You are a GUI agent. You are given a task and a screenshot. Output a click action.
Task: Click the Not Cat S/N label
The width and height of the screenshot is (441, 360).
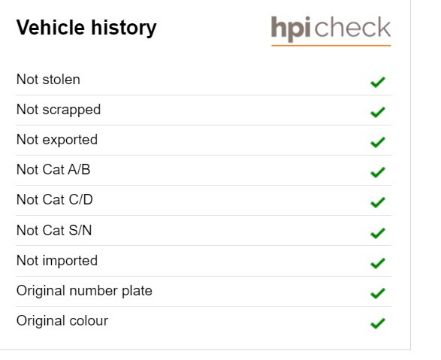coord(54,230)
